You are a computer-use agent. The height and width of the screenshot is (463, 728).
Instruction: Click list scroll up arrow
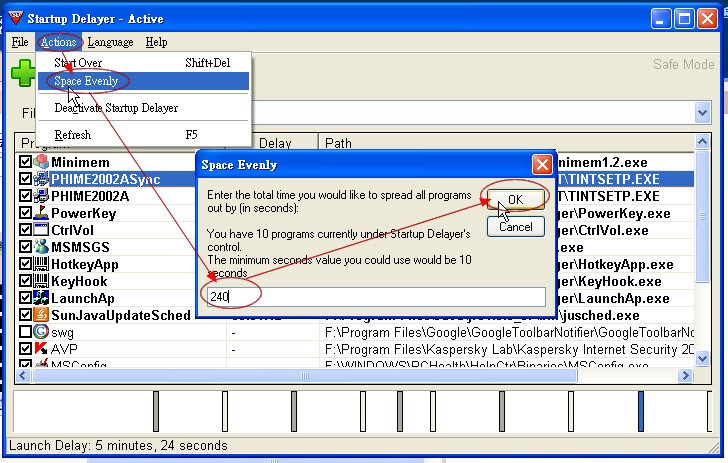(x=702, y=142)
